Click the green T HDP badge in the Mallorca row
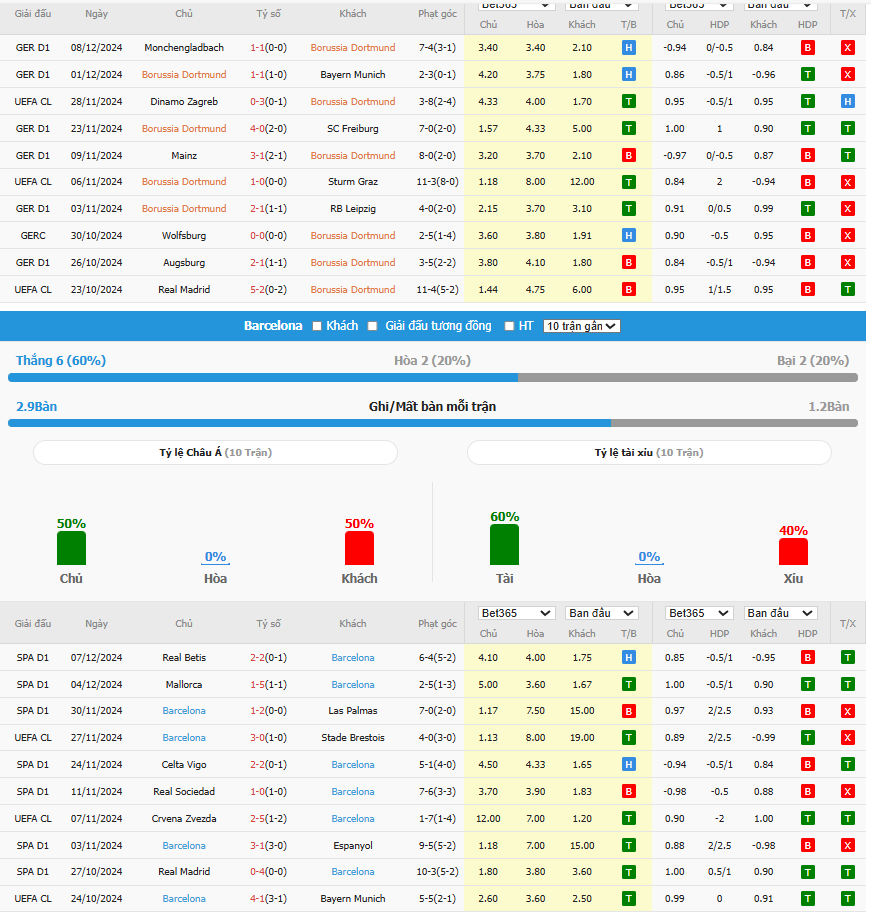Viewport: 871px width, 915px height. point(807,684)
